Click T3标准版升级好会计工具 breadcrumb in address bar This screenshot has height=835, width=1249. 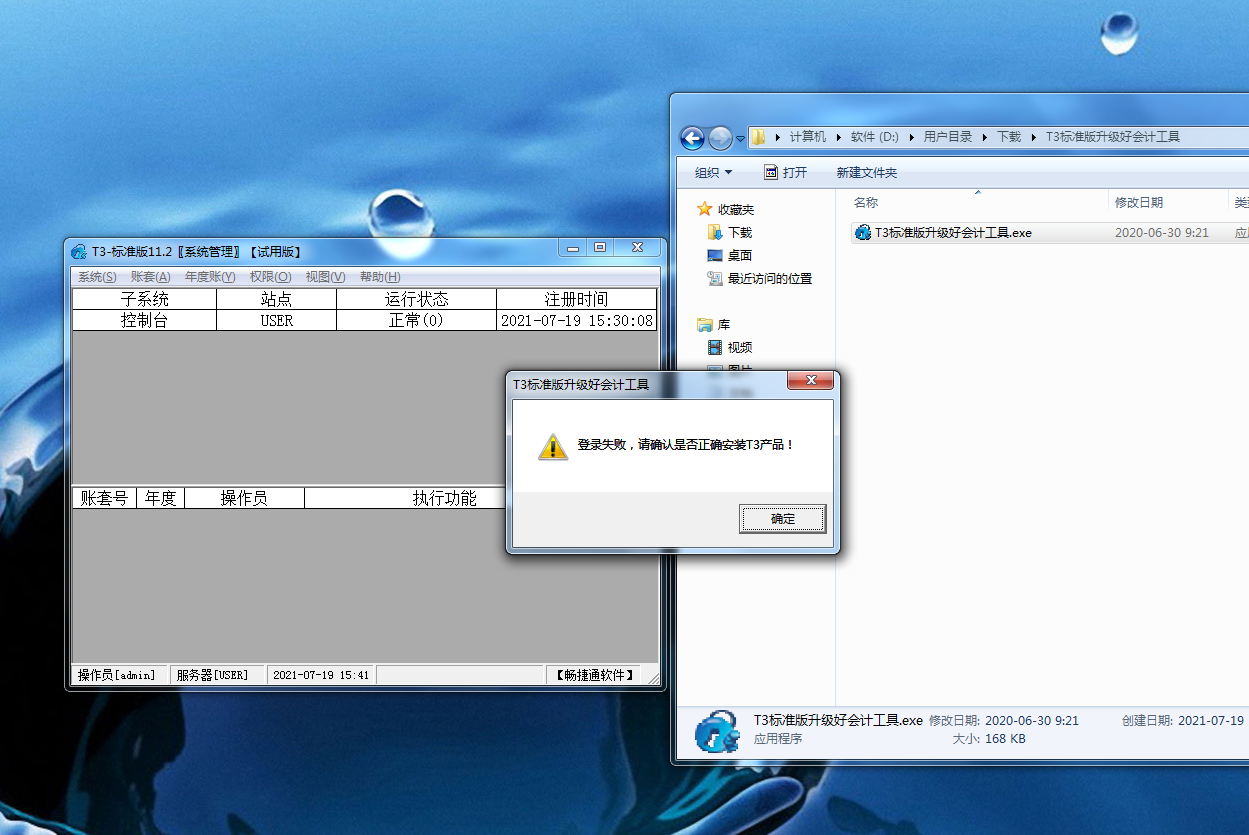[1113, 137]
